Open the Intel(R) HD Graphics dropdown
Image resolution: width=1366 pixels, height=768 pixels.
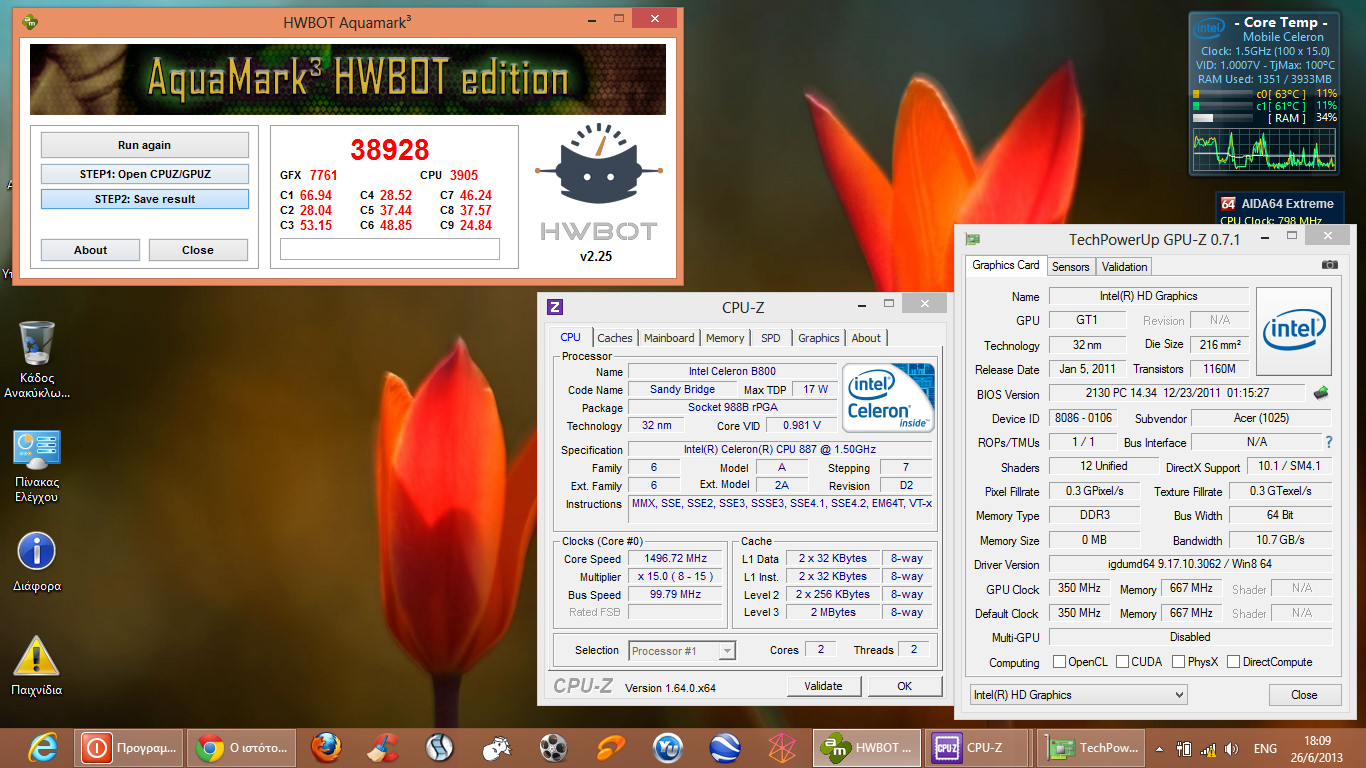click(1079, 695)
